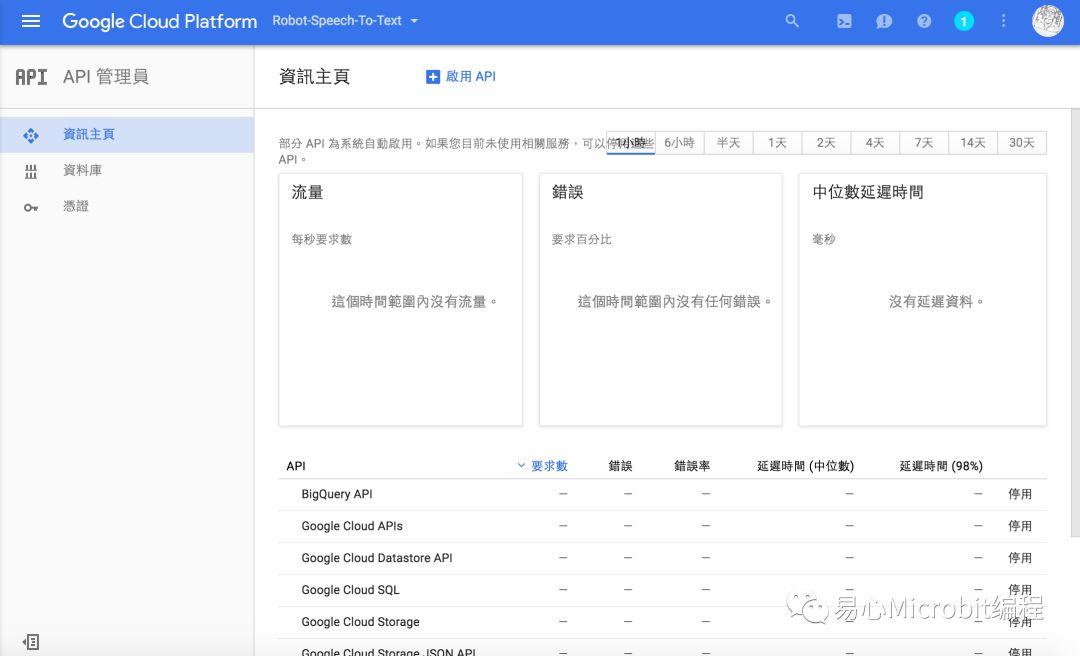Open the help question mark icon
1080x656 pixels.
924,21
